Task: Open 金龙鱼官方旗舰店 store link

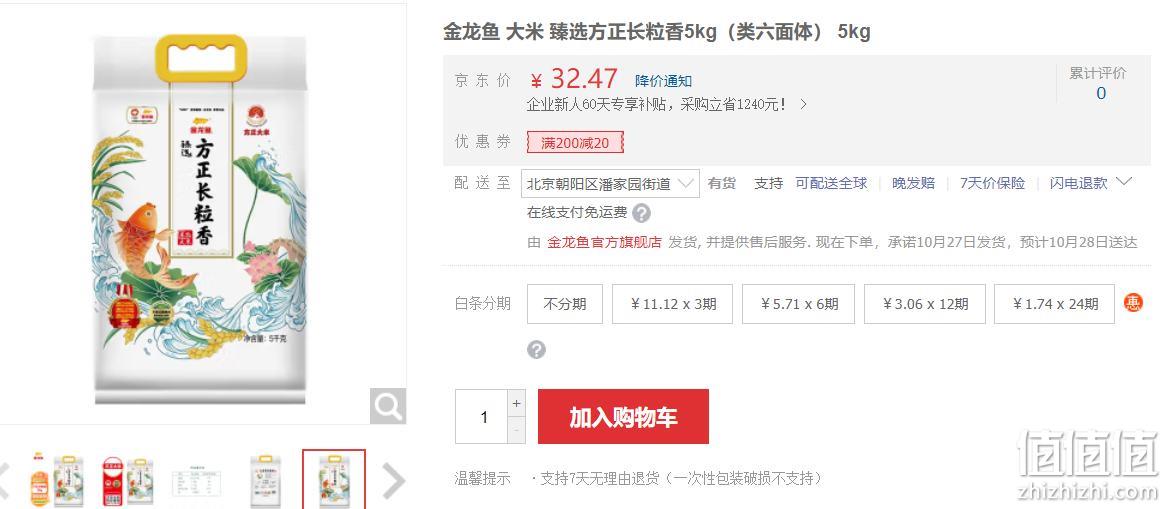Action: coord(604,242)
